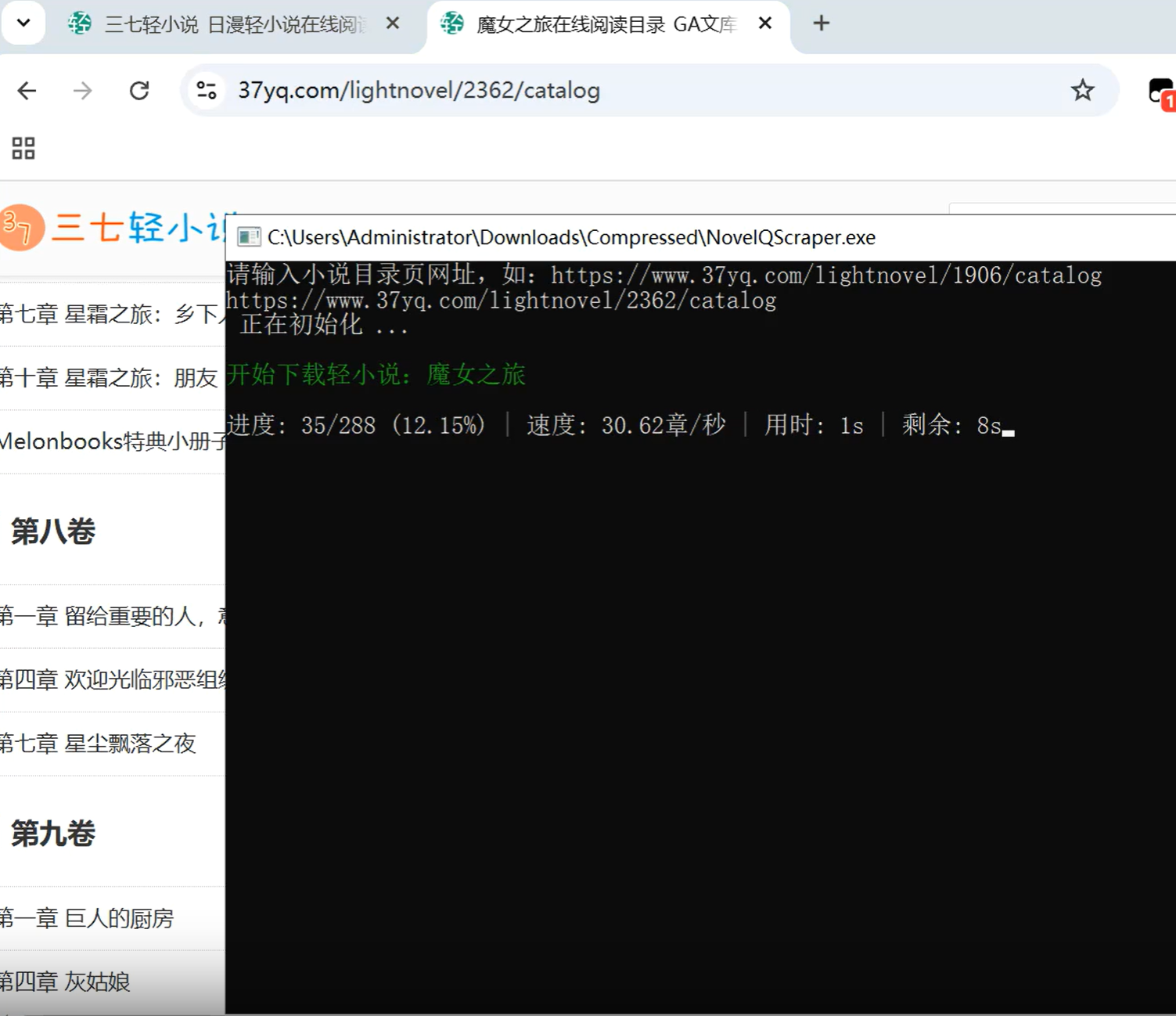The image size is (1176, 1016).
Task: Click the 剩余: 8s text
Action: [x=951, y=425]
